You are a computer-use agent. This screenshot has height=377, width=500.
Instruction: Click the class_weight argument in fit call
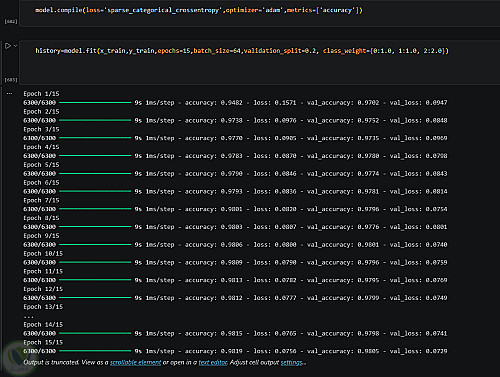point(386,51)
